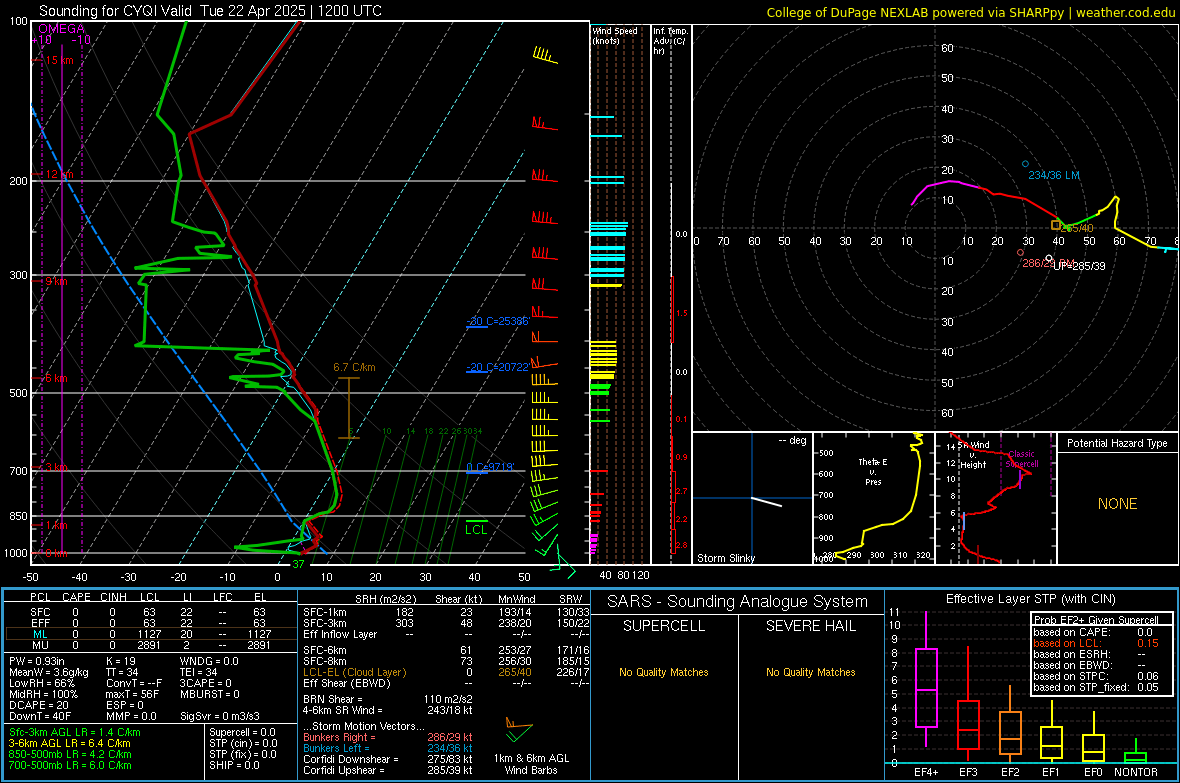
Task: Click the DCAPE = 20 value
Action: [38, 705]
